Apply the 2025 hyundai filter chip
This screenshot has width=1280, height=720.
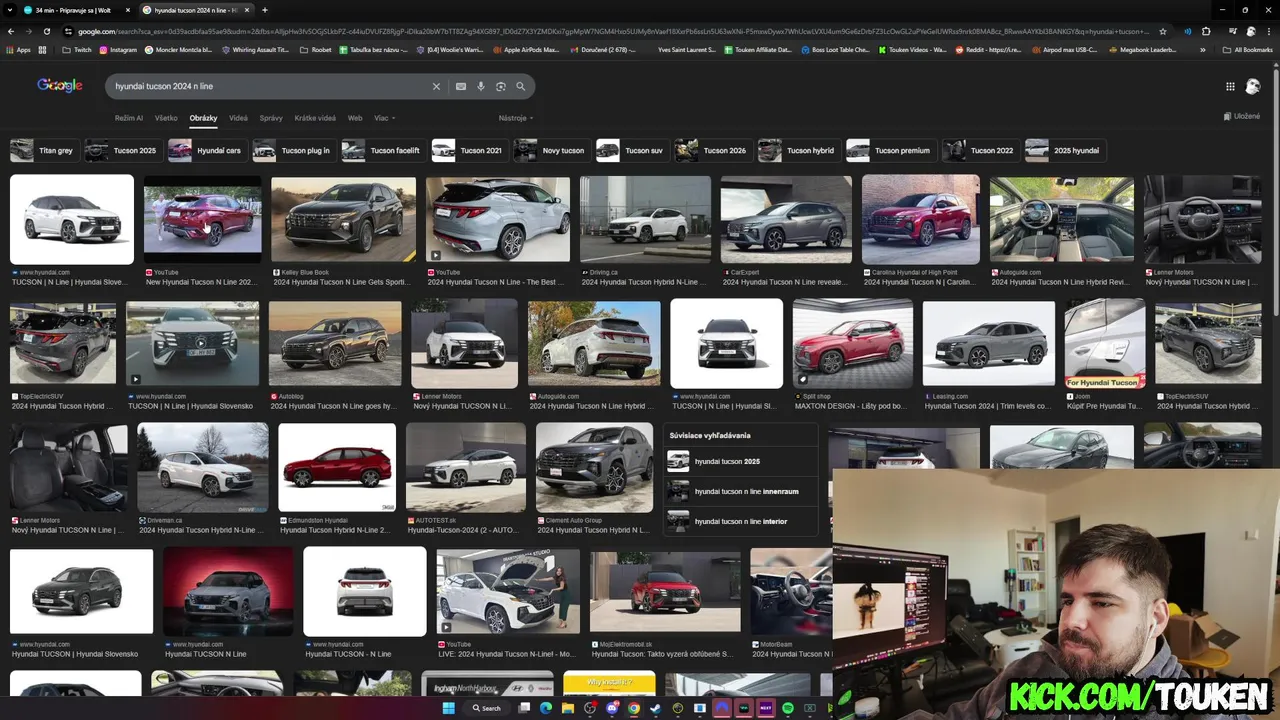[x=1065, y=151]
